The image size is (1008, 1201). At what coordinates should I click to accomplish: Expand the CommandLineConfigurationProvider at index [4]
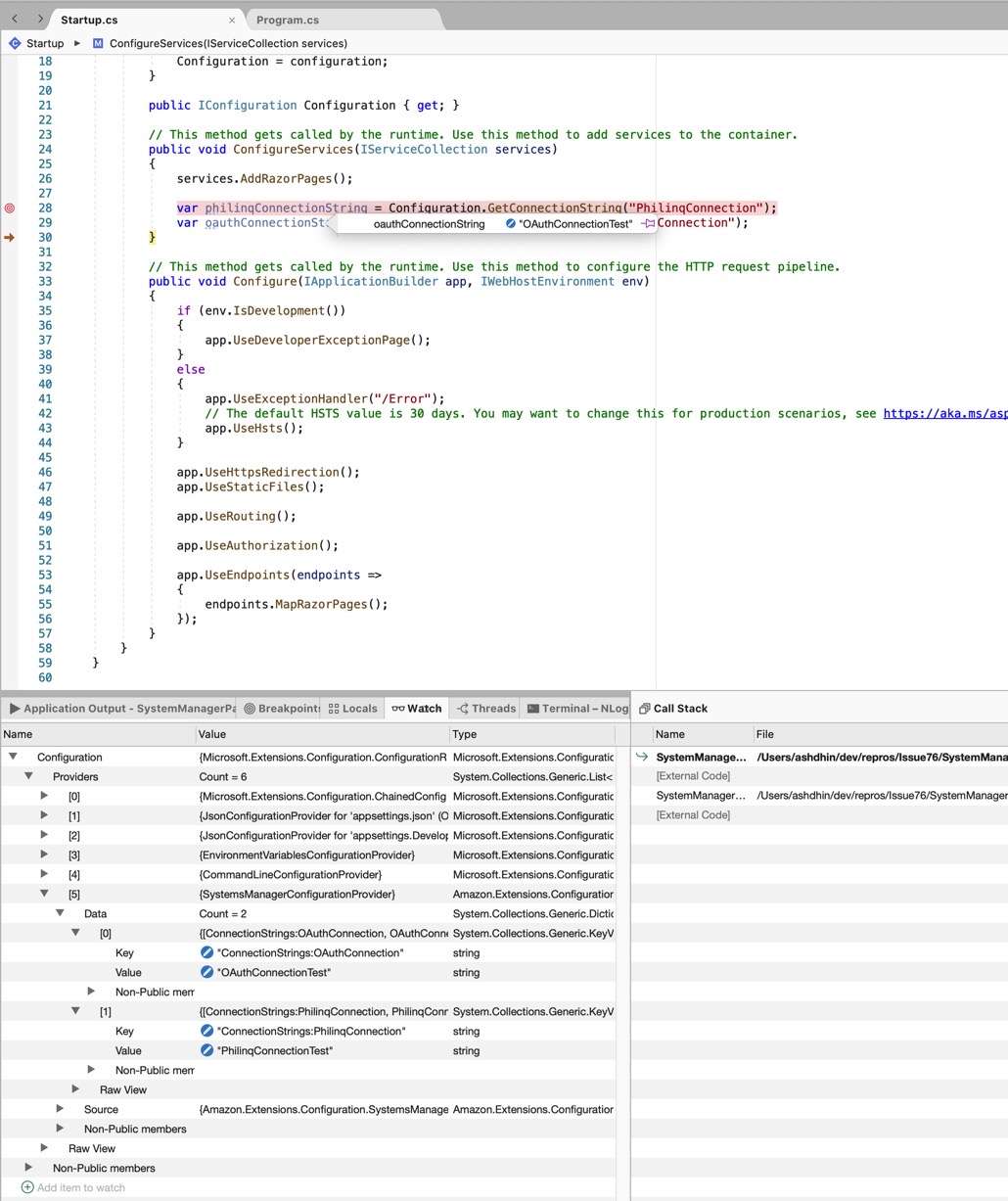pyautogui.click(x=44, y=874)
